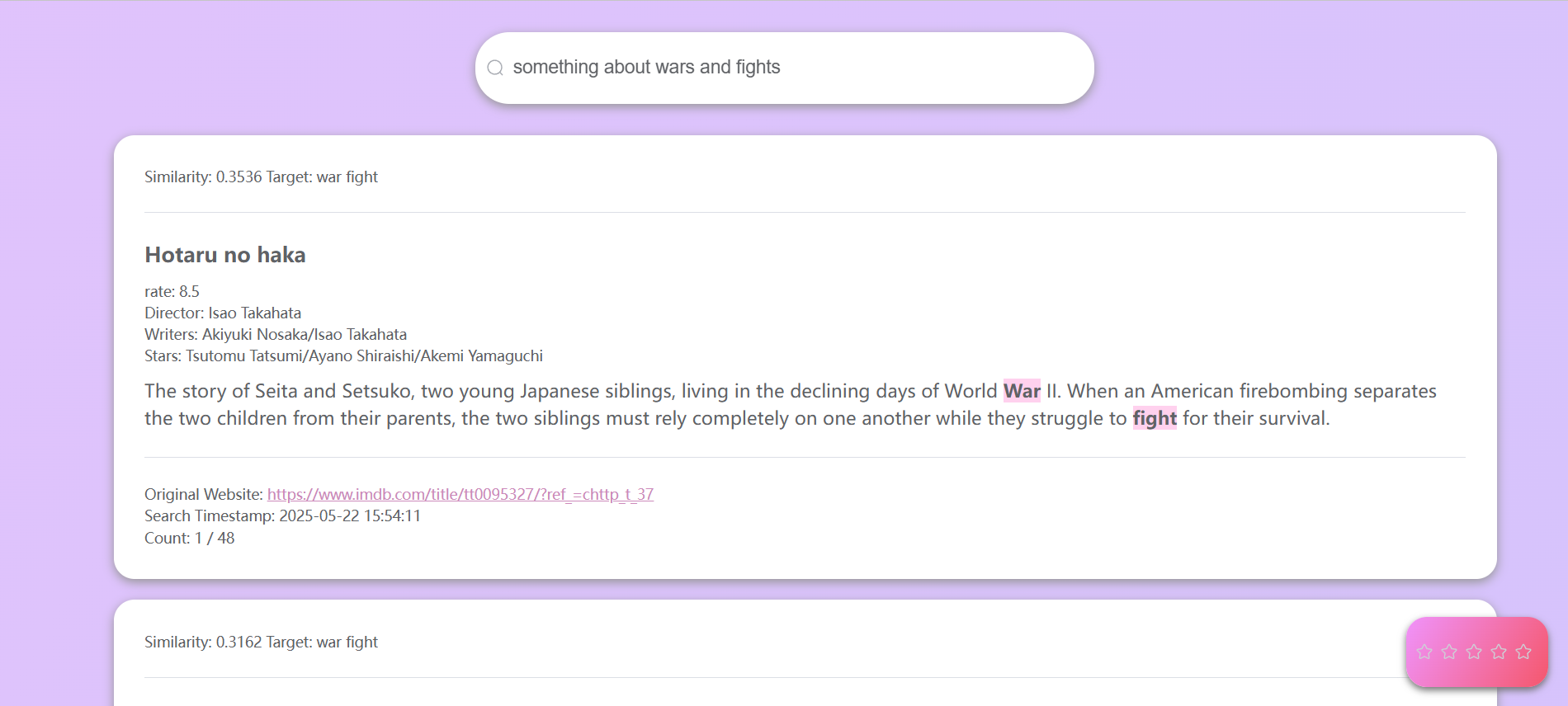1568x706 pixels.
Task: Select the fifth rating star
Action: click(1523, 652)
